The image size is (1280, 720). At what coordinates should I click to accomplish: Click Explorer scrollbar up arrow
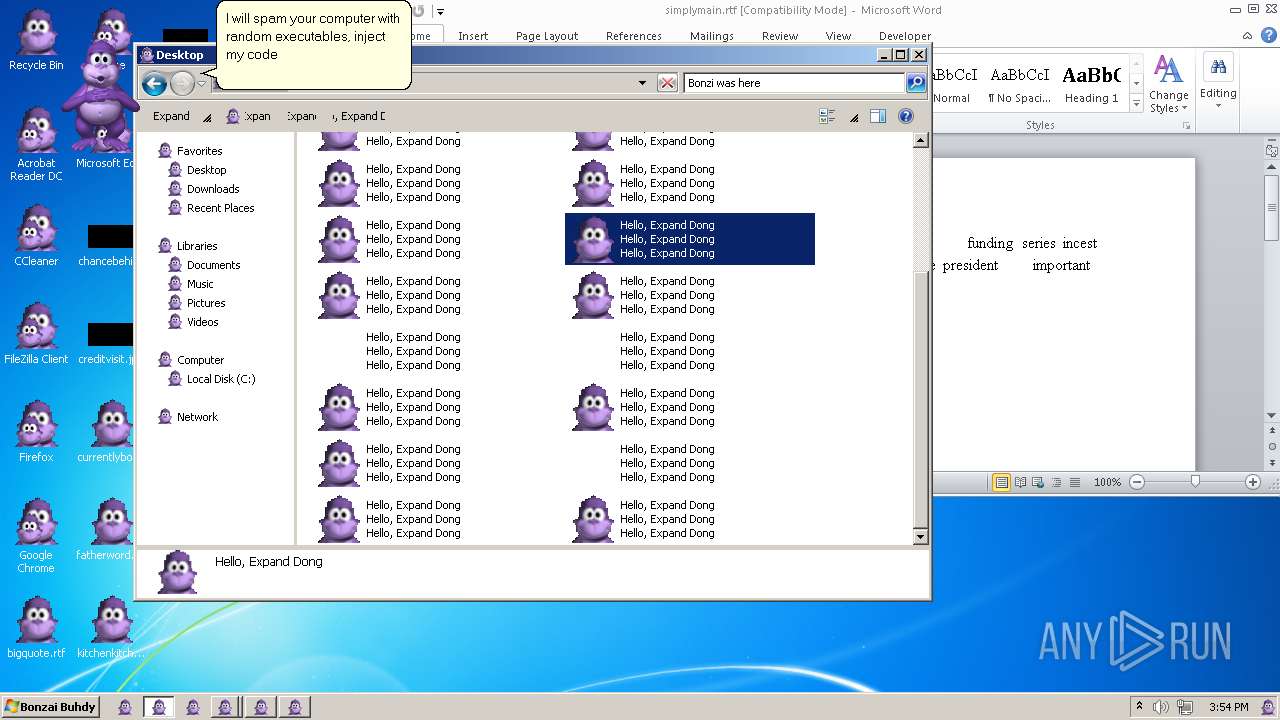(x=921, y=141)
